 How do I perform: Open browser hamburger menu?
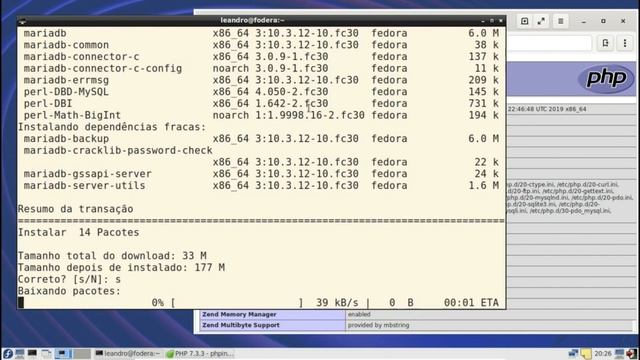point(561,21)
